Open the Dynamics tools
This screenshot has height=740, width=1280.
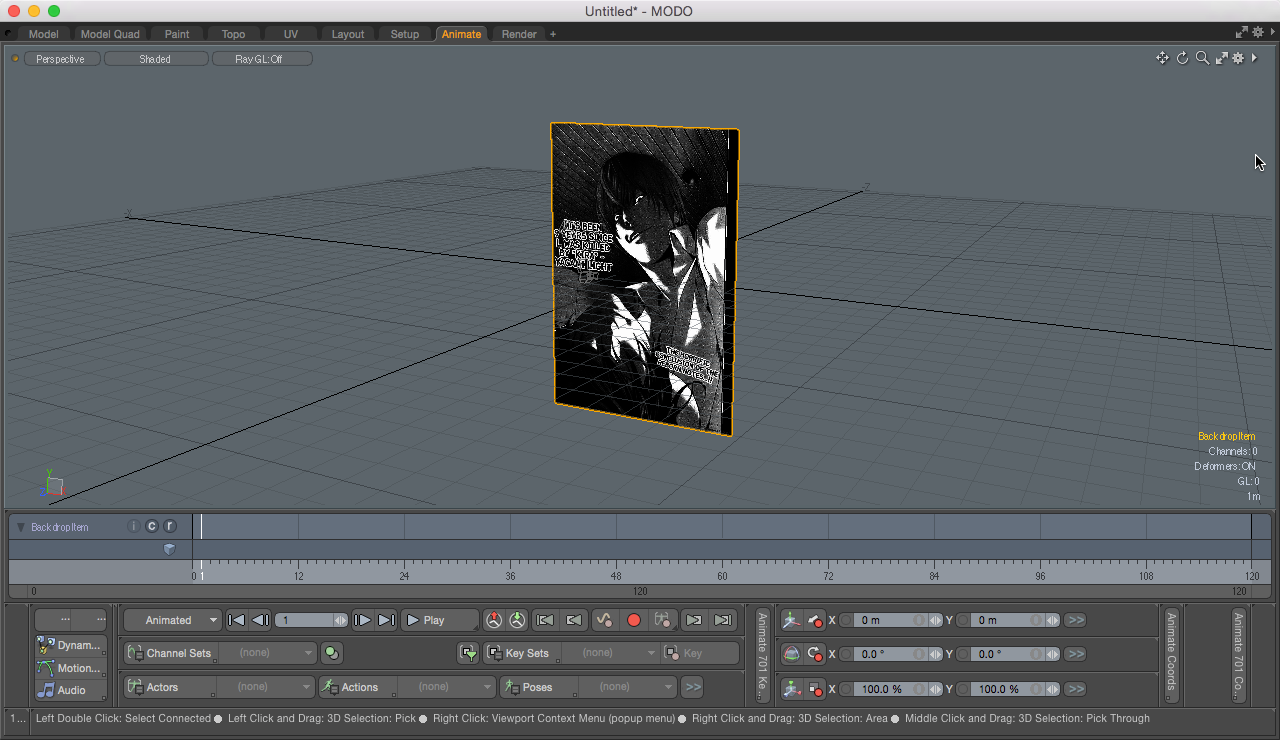pos(70,645)
